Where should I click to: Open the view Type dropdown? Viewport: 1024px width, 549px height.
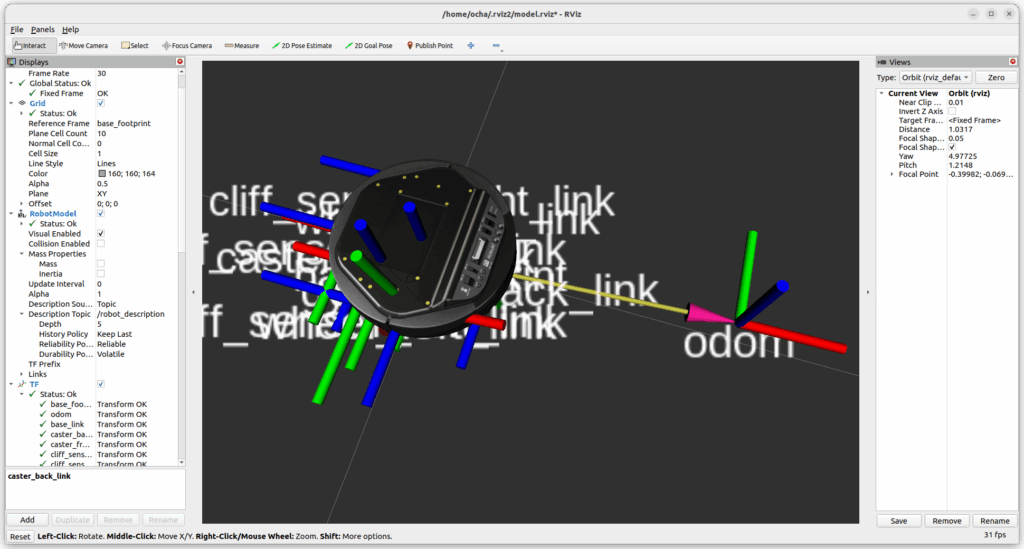(936, 77)
